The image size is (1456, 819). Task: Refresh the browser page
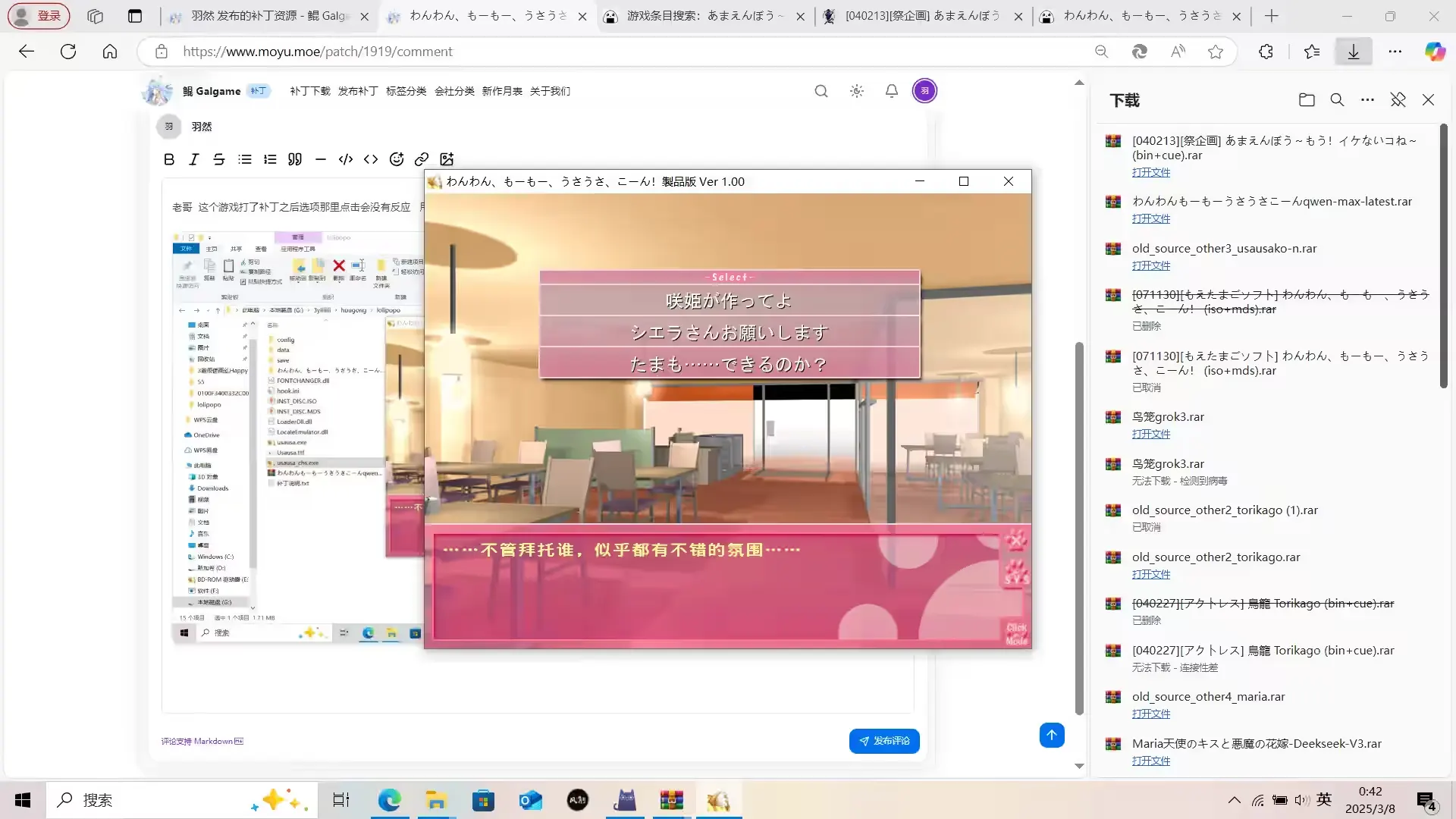pos(68,52)
